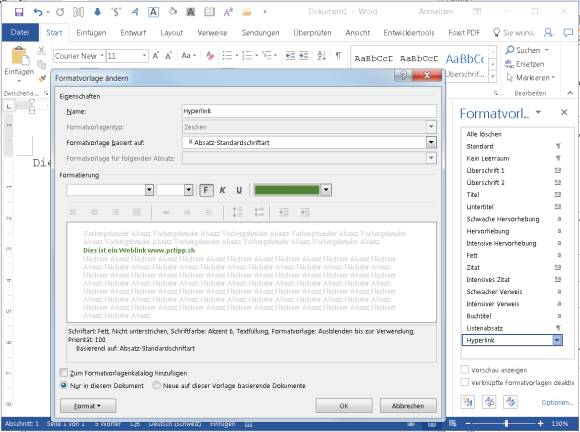Viewport: 580px width, 432px height.
Task: Open the comments speech bubble icon
Action: tap(568, 33)
